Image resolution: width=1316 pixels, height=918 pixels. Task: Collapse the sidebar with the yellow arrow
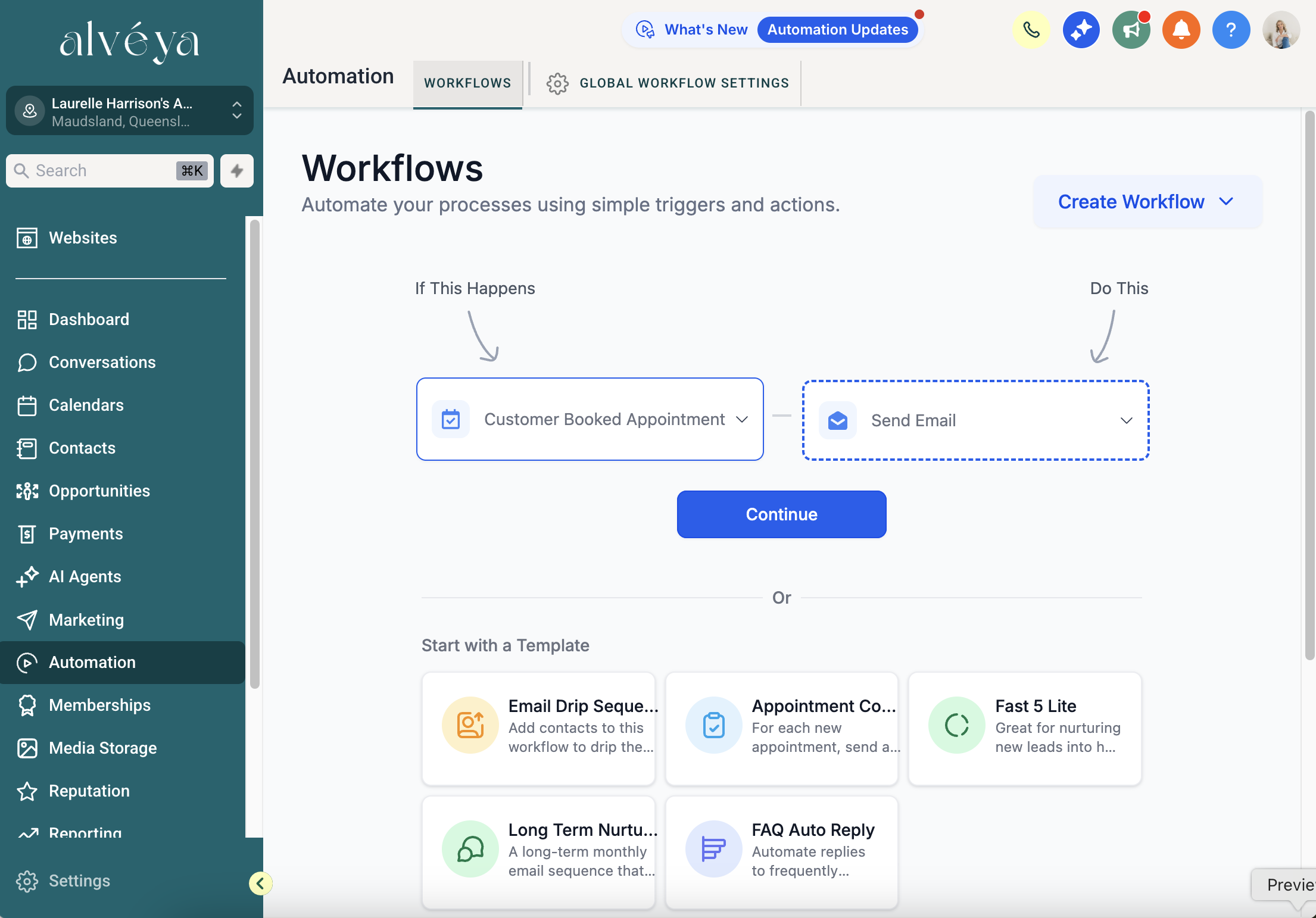coord(260,883)
